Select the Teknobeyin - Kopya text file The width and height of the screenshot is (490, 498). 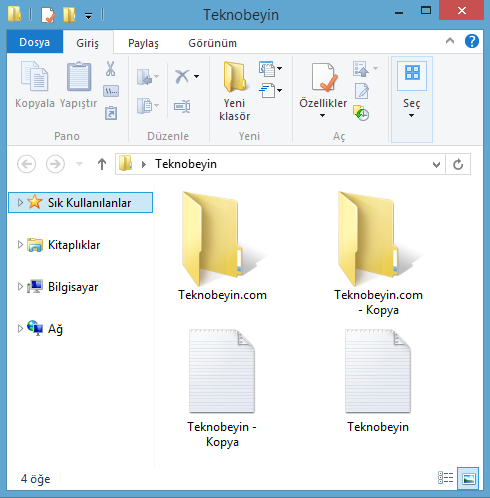[222, 388]
